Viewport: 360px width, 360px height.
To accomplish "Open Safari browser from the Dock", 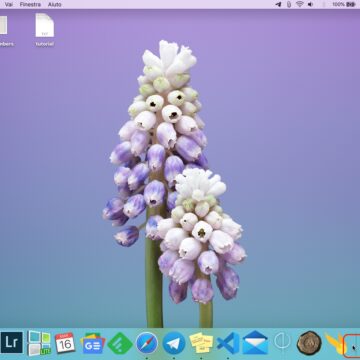I will click(x=147, y=343).
